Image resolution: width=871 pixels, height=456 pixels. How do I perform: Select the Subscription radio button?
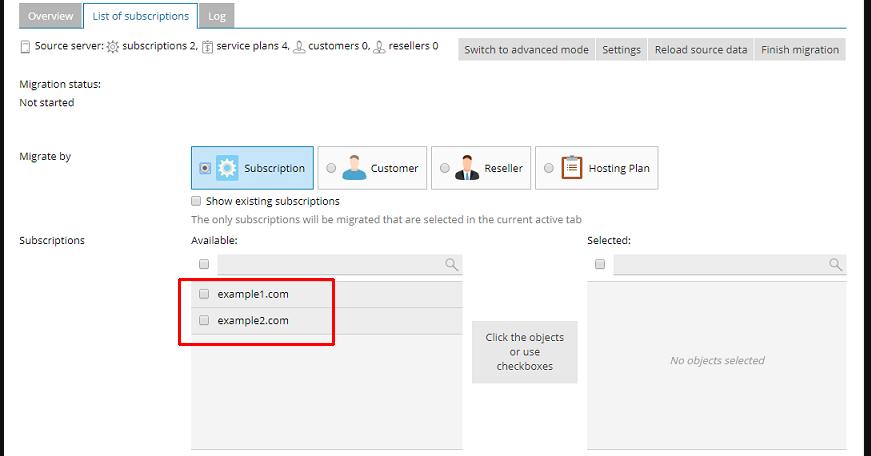click(x=204, y=168)
